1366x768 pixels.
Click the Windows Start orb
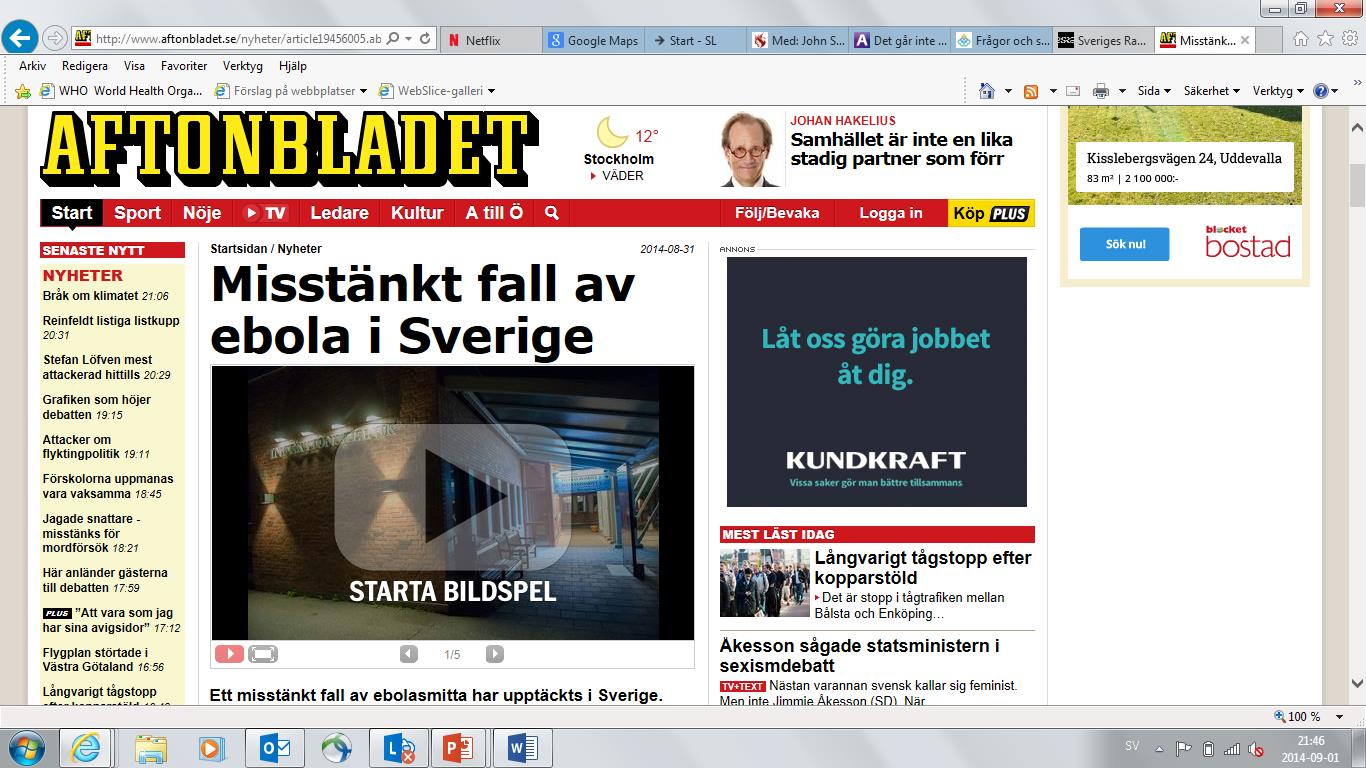(x=26, y=748)
